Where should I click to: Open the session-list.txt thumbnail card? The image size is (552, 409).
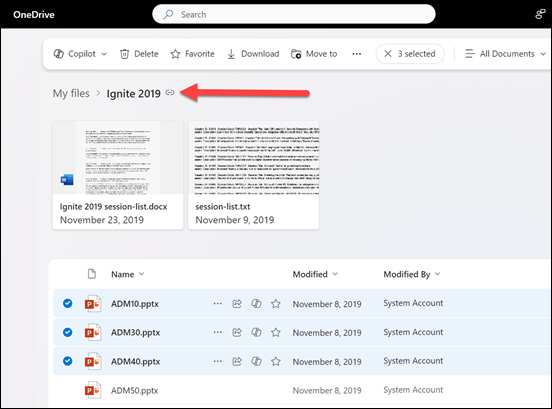click(253, 175)
